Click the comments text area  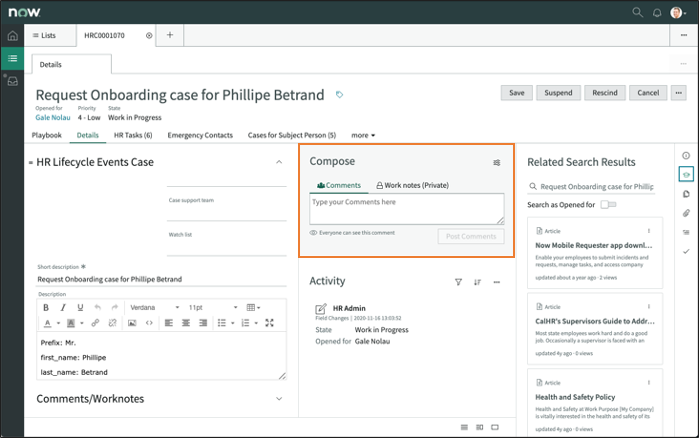pyautogui.click(x=407, y=209)
